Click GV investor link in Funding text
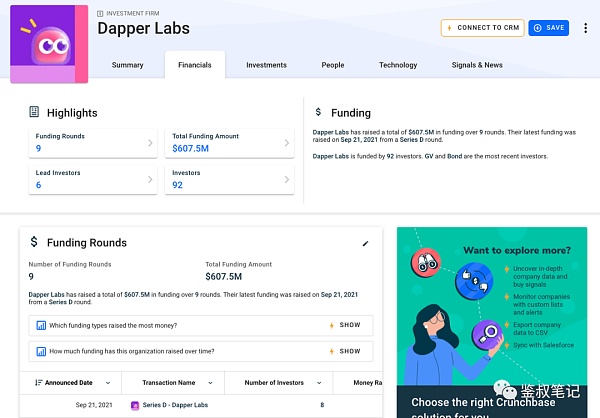The image size is (600, 418). (429, 156)
